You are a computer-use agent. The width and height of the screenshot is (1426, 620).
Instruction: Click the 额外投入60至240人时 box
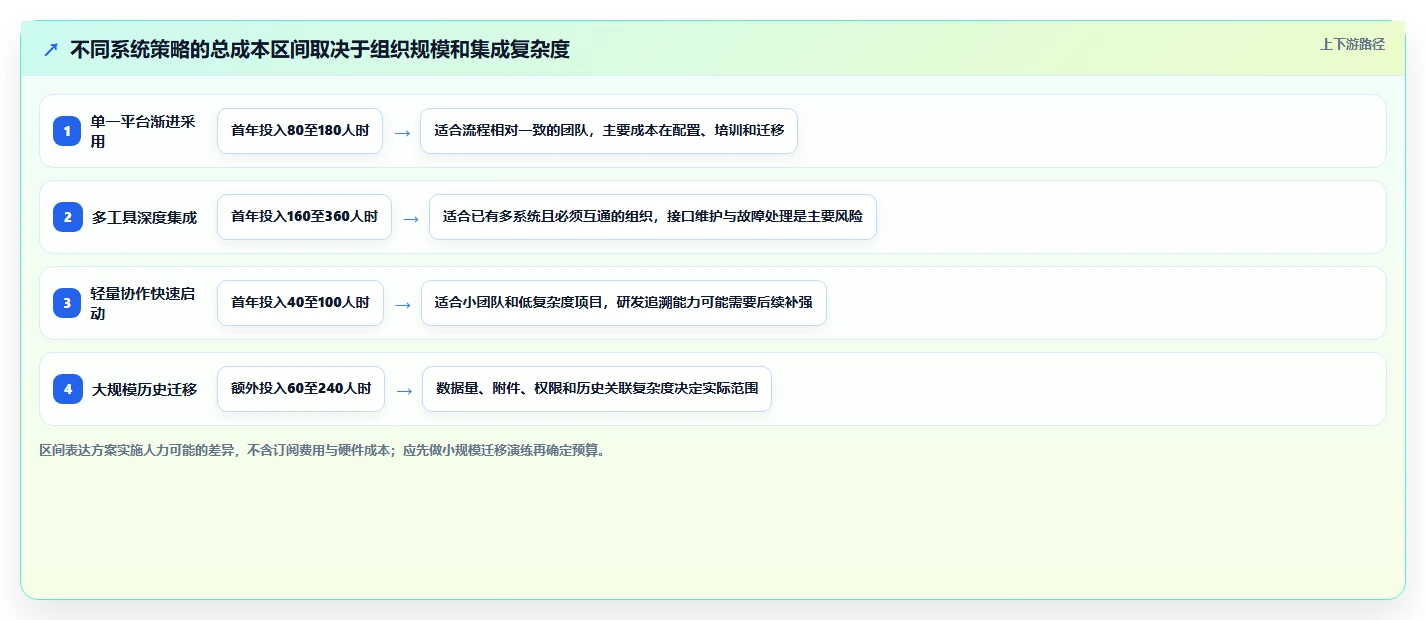tap(301, 389)
